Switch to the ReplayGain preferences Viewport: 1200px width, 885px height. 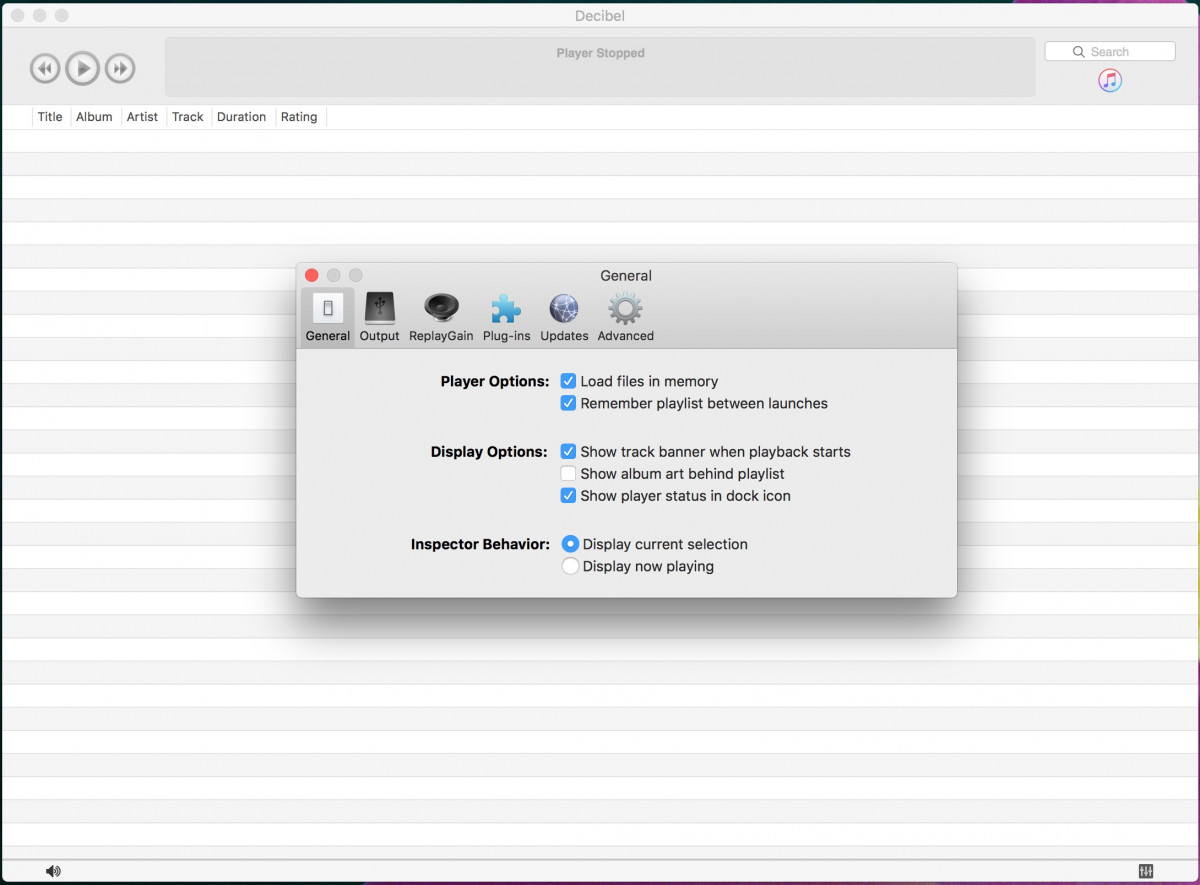pyautogui.click(x=441, y=318)
